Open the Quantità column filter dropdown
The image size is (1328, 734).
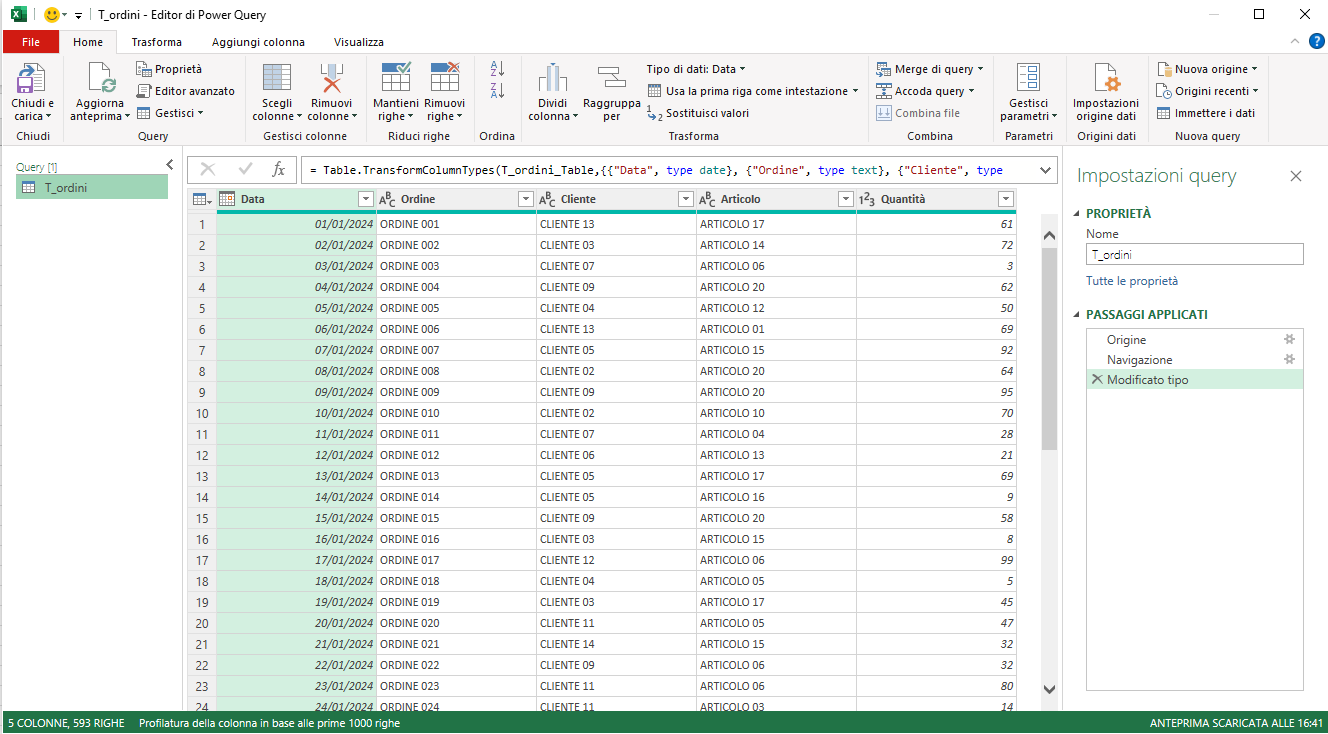[1006, 199]
